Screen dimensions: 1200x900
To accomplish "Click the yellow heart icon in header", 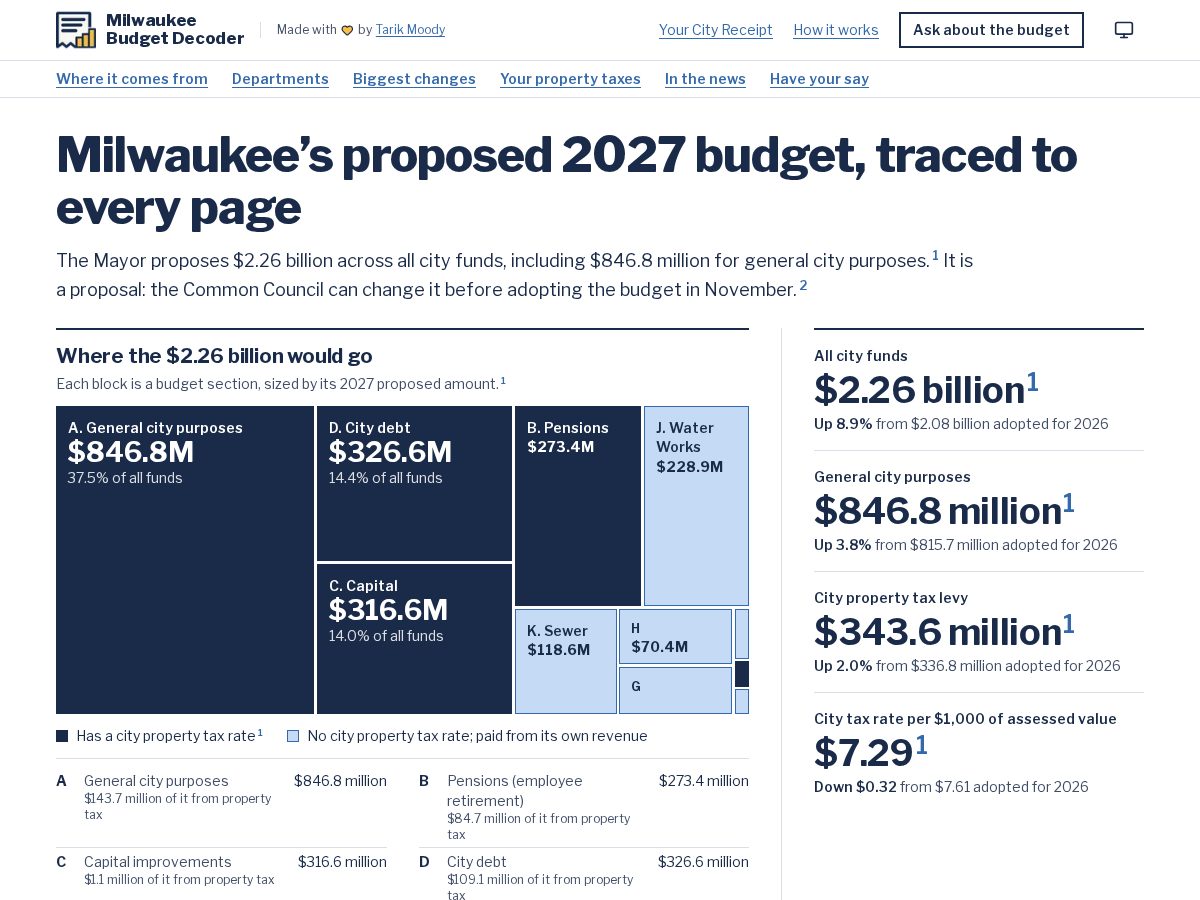I will (347, 30).
